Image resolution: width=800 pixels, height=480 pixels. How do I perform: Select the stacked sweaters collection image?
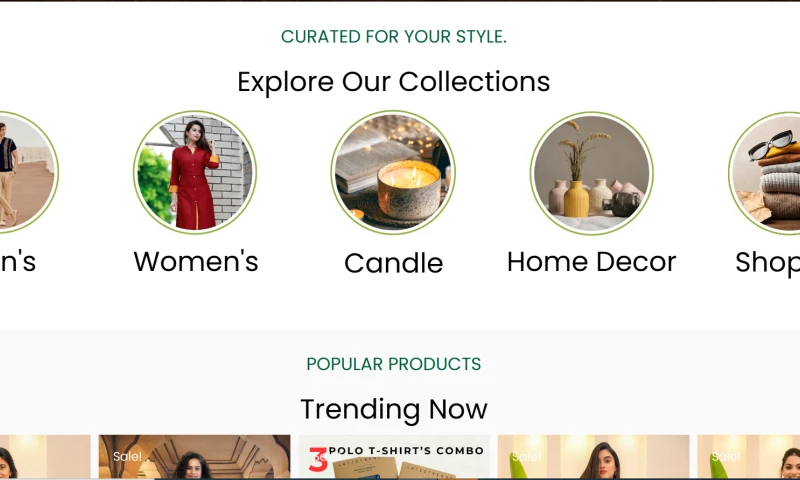pos(764,173)
